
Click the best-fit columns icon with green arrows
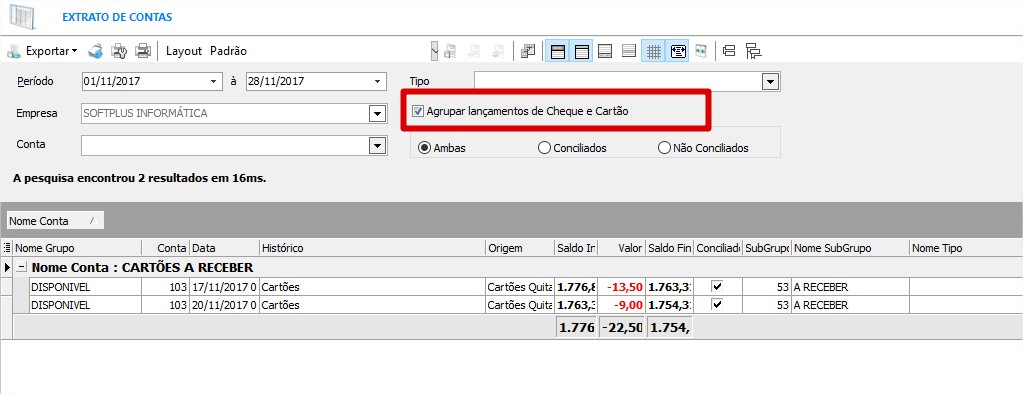pyautogui.click(x=701, y=51)
